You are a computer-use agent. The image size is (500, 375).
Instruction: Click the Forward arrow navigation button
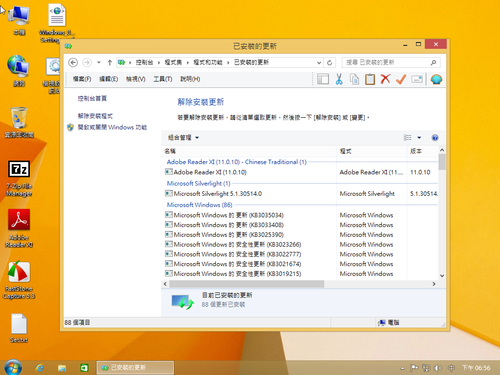tap(87, 62)
